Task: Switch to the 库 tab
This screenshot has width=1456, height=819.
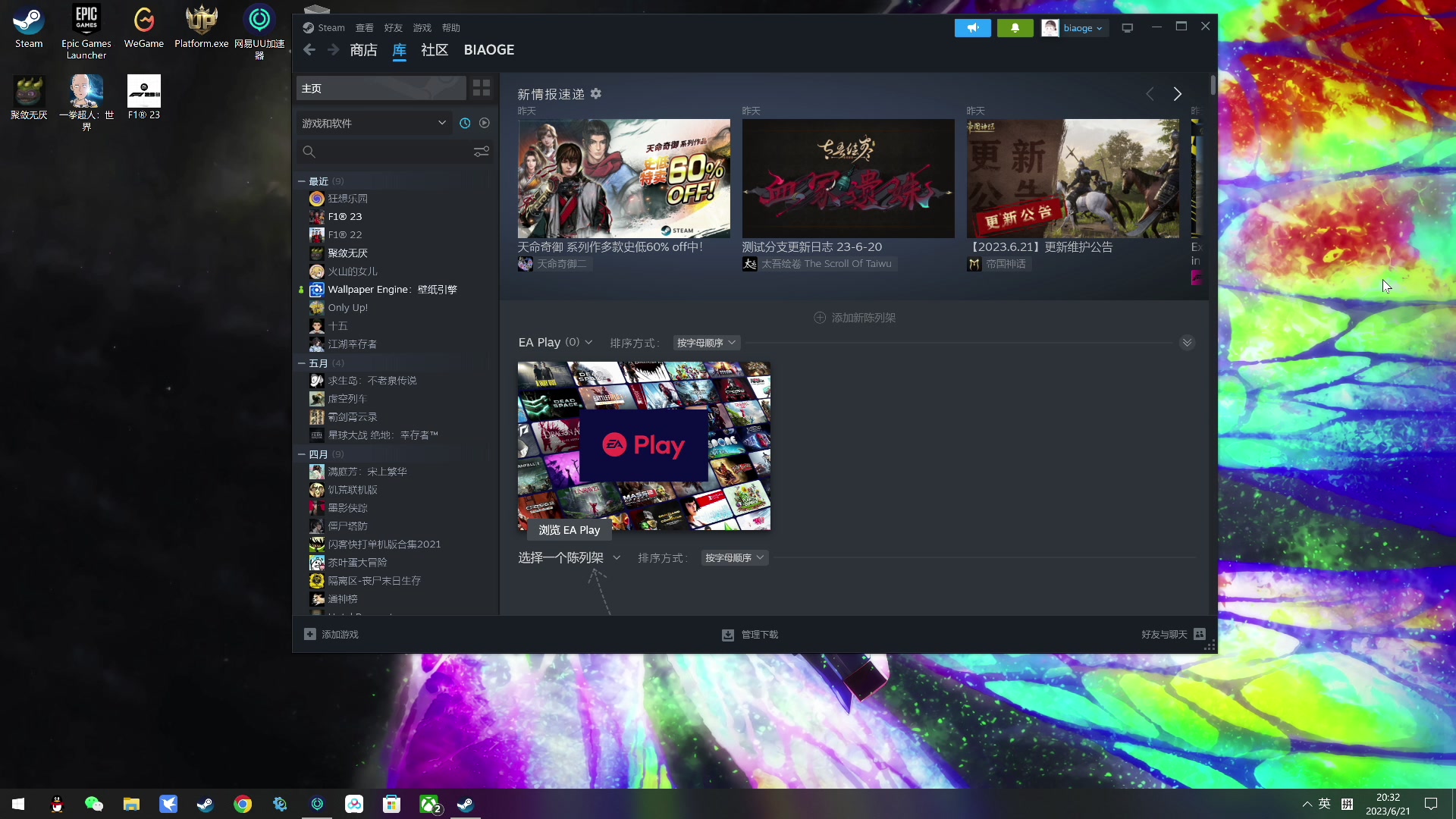Action: point(400,50)
